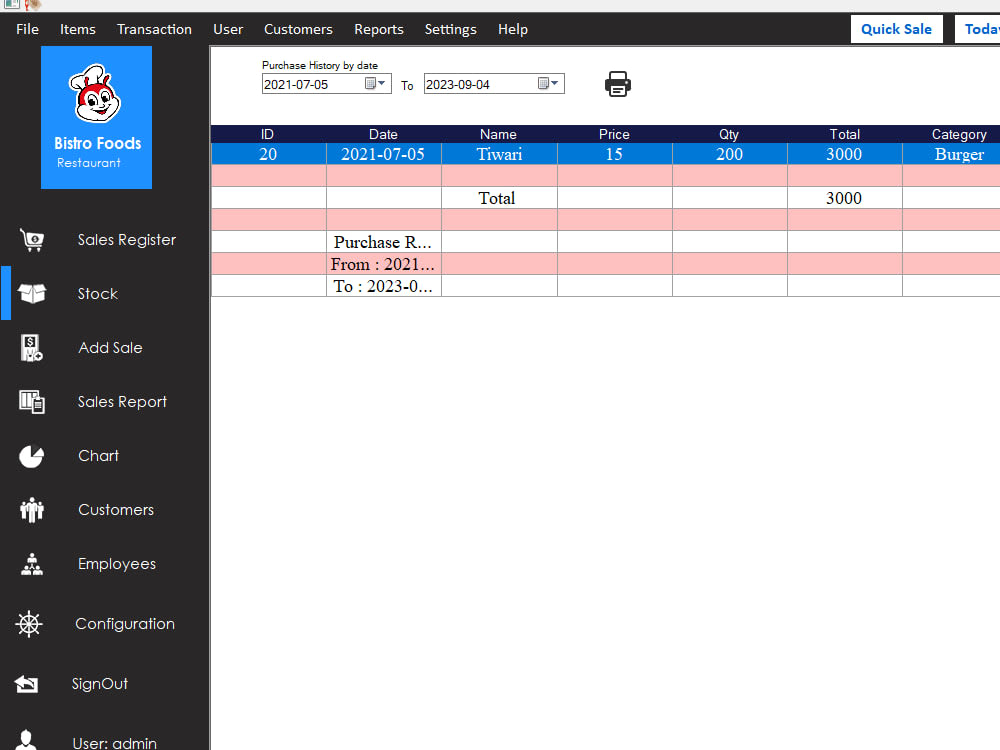Open the start date calendar picker

coord(370,84)
